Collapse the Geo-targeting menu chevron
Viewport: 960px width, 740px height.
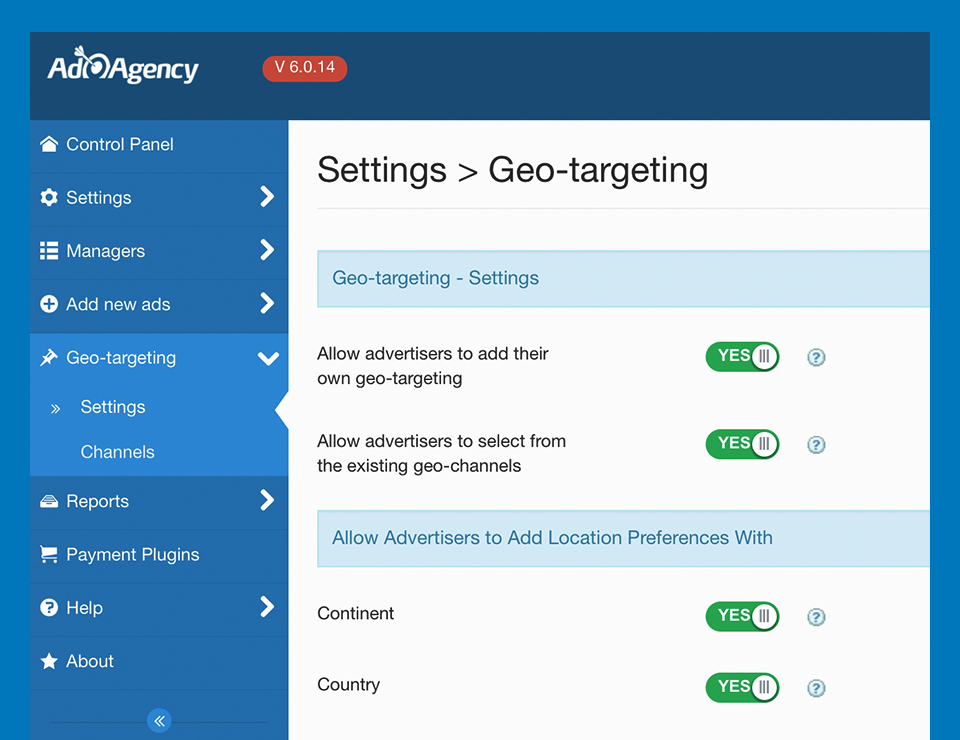pyautogui.click(x=268, y=358)
